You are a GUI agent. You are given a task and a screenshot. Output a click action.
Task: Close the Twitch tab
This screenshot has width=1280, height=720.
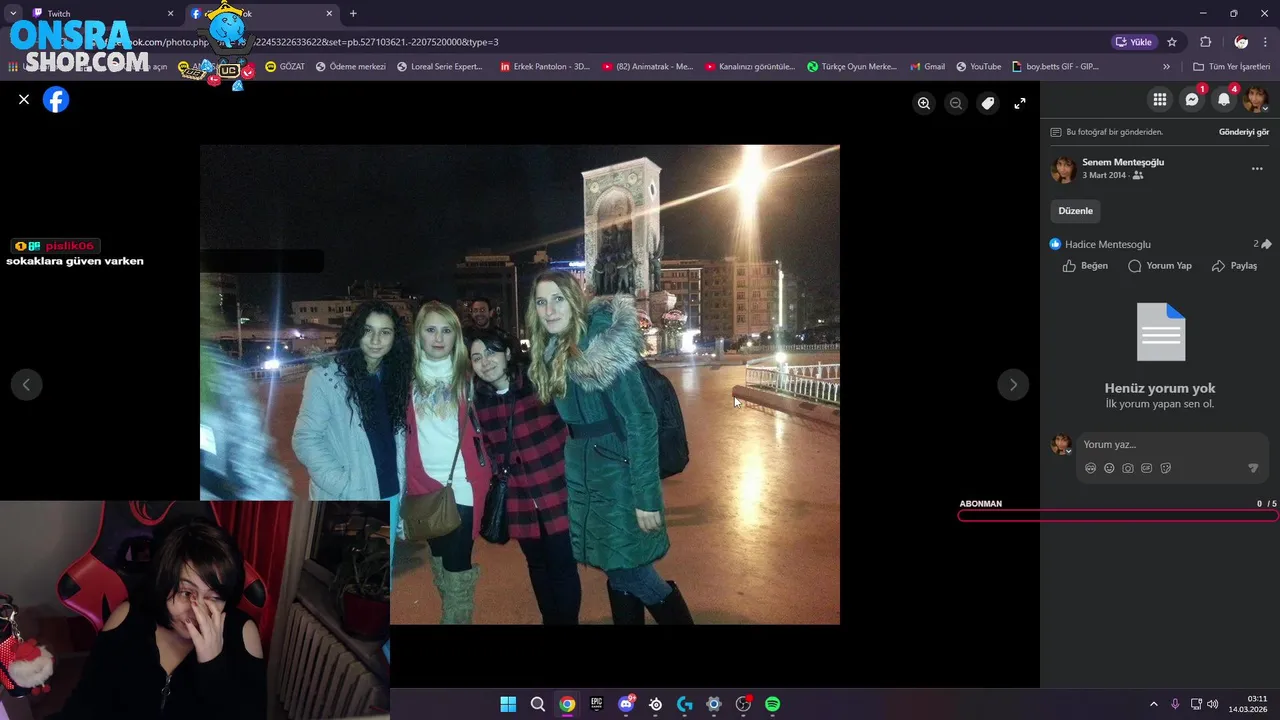click(x=170, y=14)
